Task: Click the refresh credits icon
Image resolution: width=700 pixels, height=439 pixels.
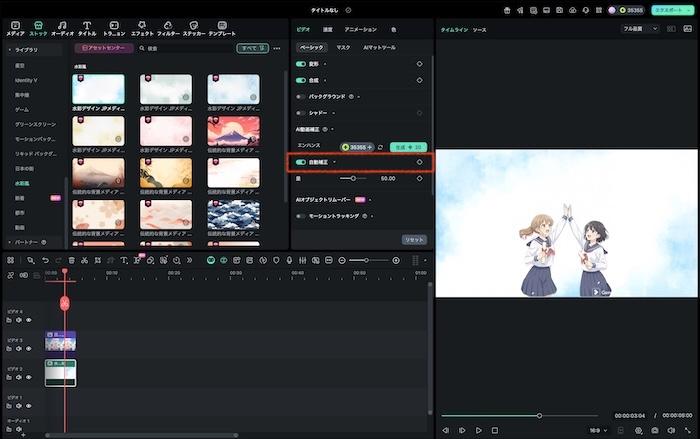Action: [380, 147]
